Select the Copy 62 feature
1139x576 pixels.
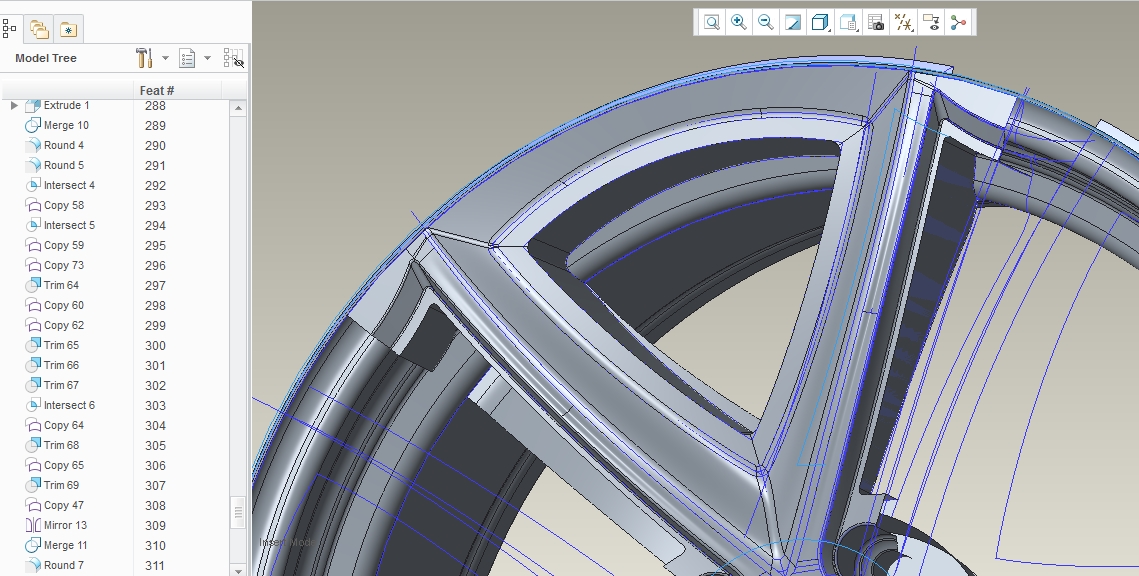tap(64, 325)
